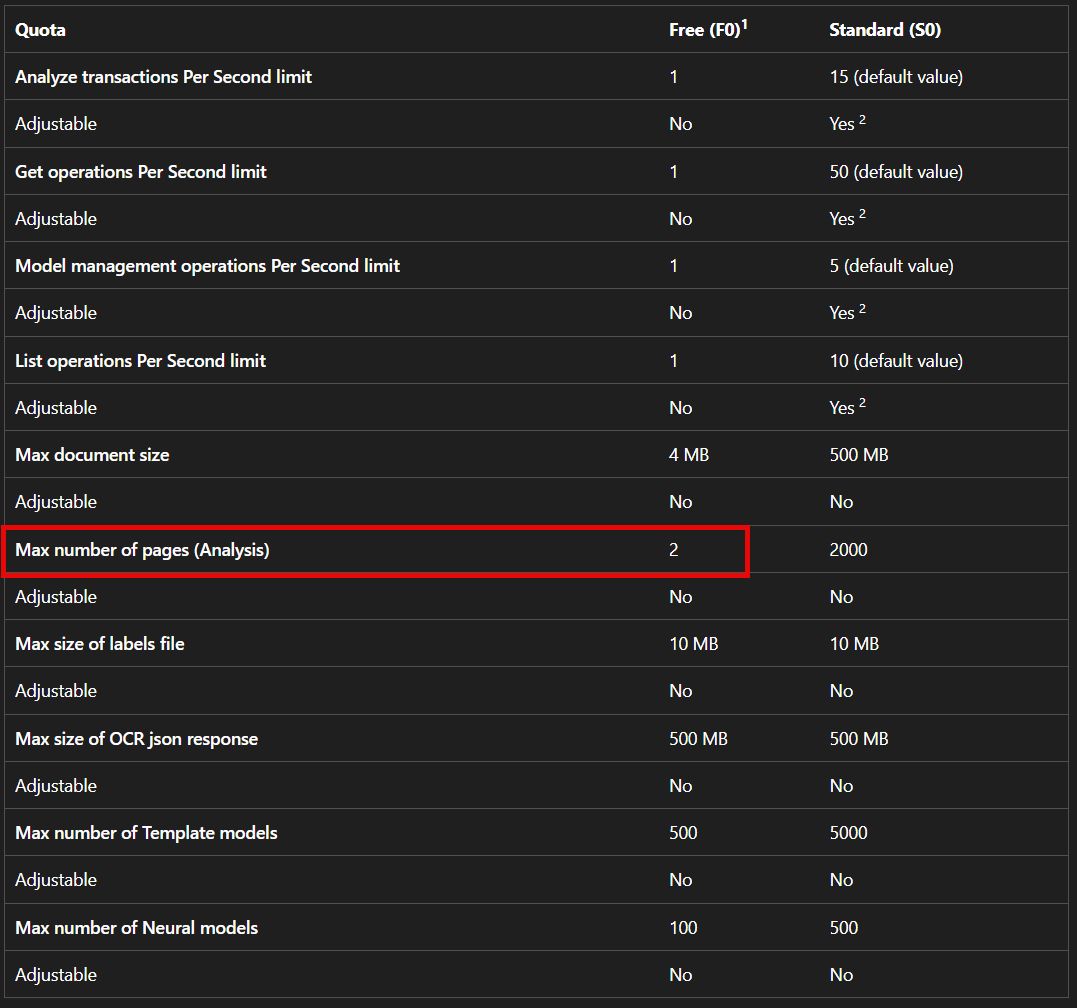
Task: Click the Standard (S0) column header
Action: pyautogui.click(x=884, y=30)
